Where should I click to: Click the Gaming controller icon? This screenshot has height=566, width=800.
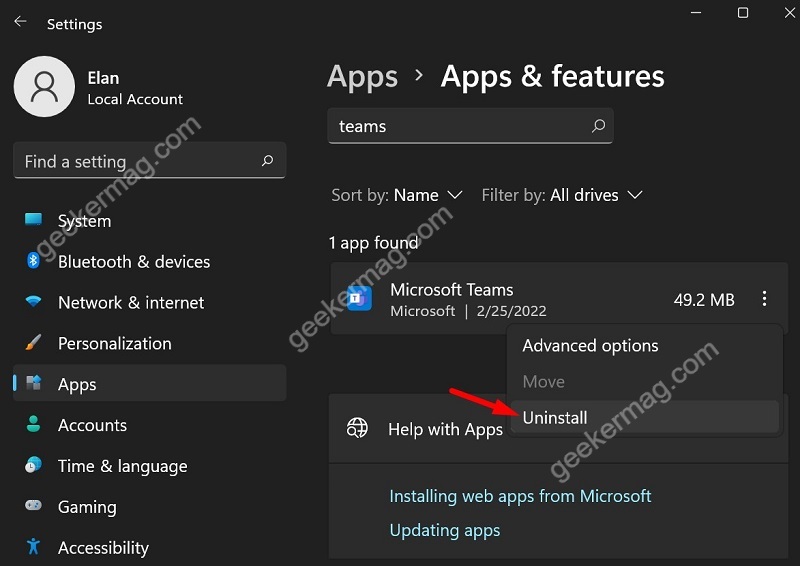click(34, 506)
